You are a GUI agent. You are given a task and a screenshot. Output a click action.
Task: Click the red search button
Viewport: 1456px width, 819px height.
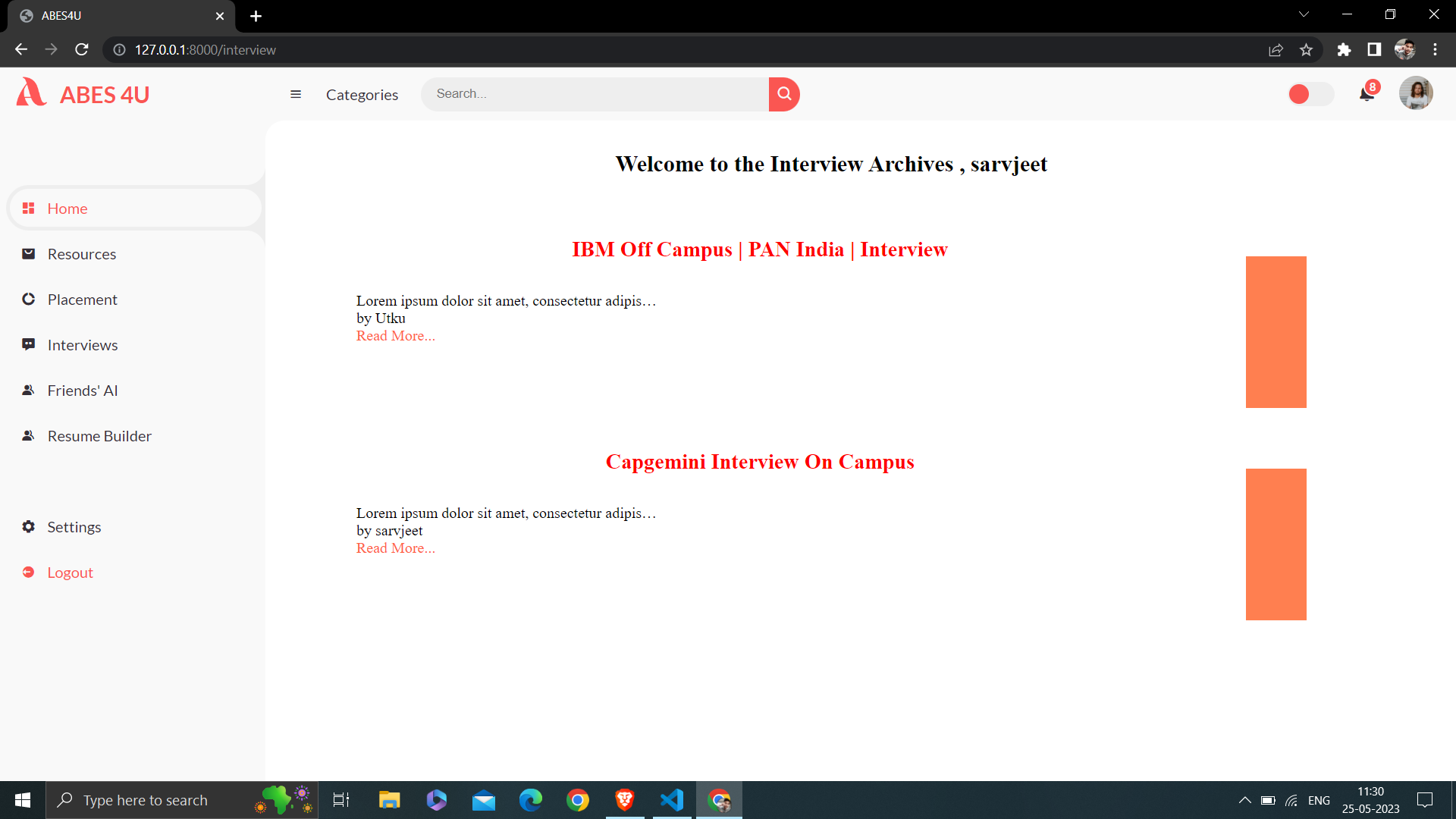click(x=784, y=93)
